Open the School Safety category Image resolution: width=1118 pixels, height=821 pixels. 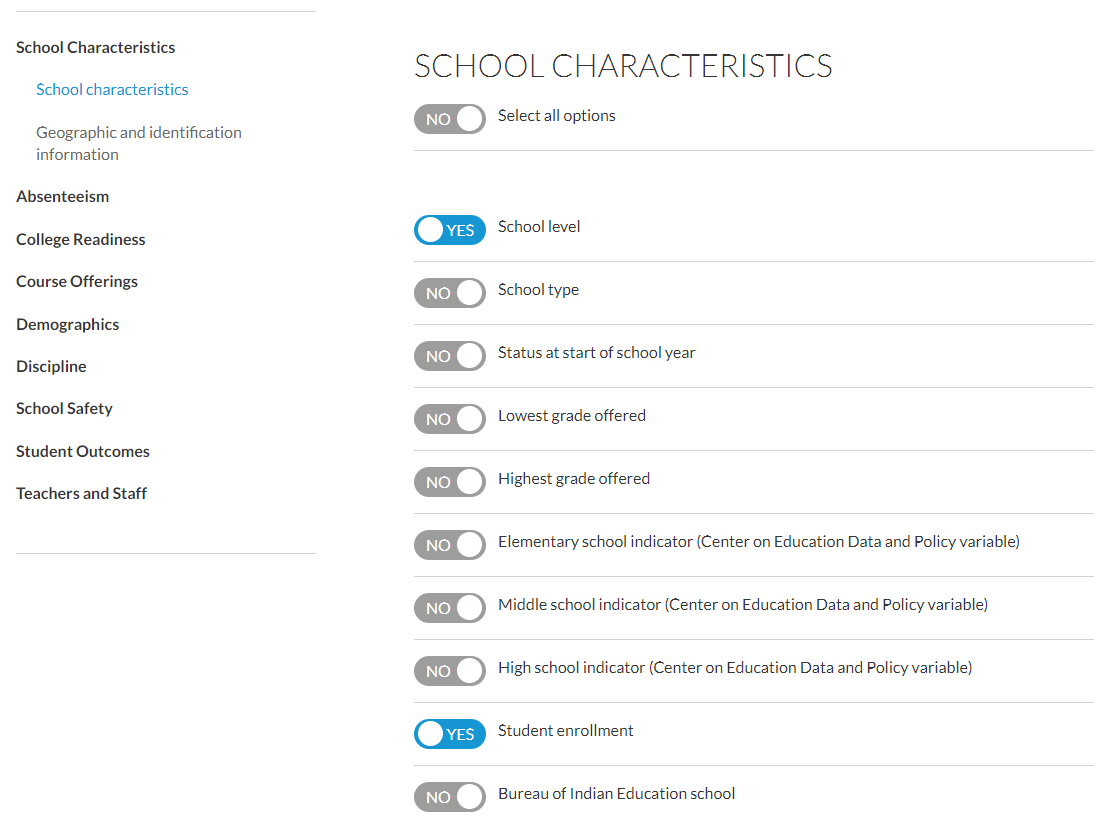64,409
